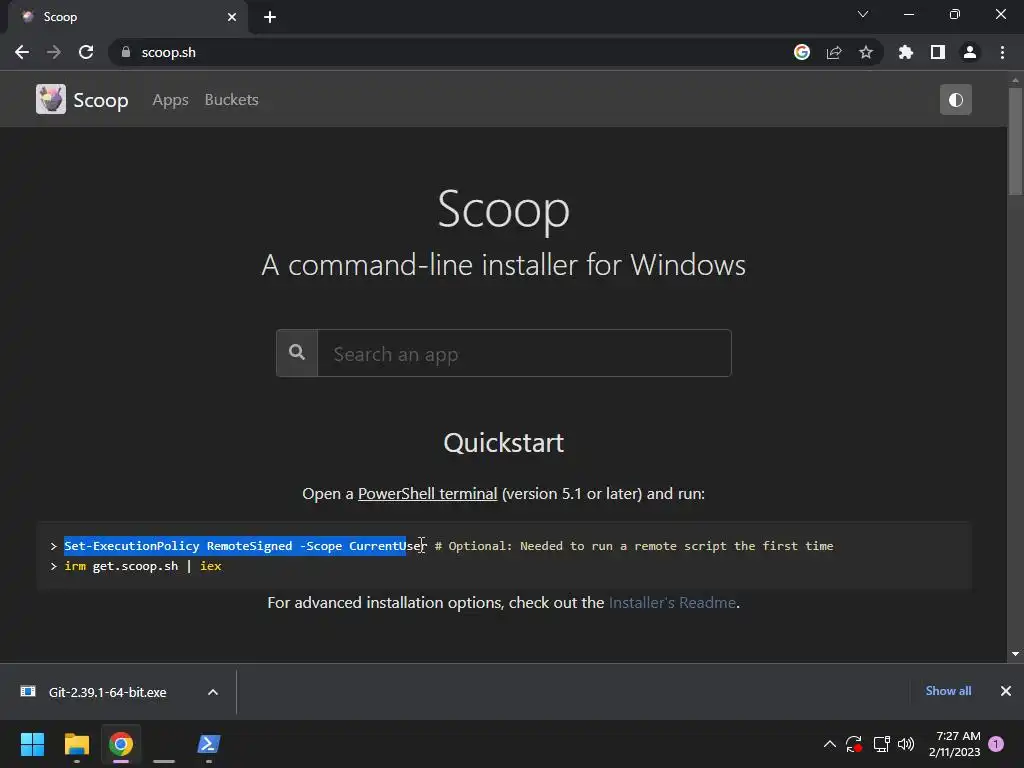
Task: Click the page vertical scrollbar thumb
Action: pyautogui.click(x=1015, y=140)
